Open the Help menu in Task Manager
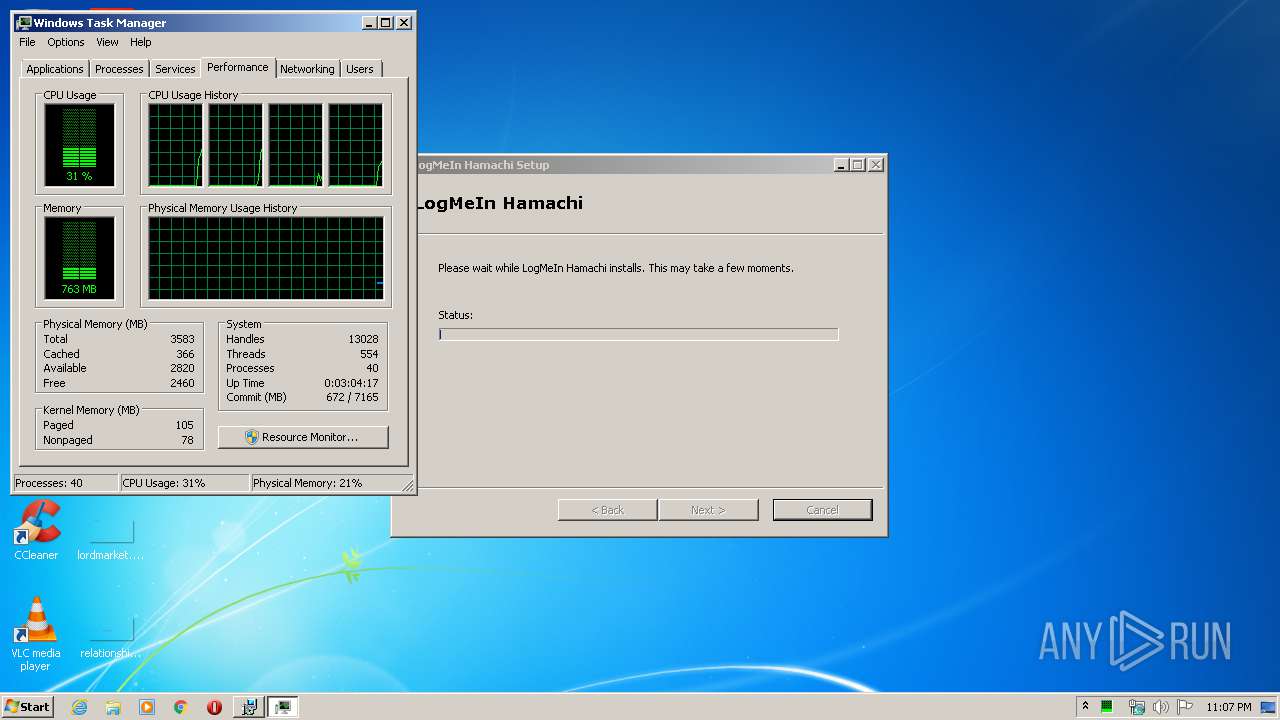The image size is (1280, 720). (x=141, y=42)
